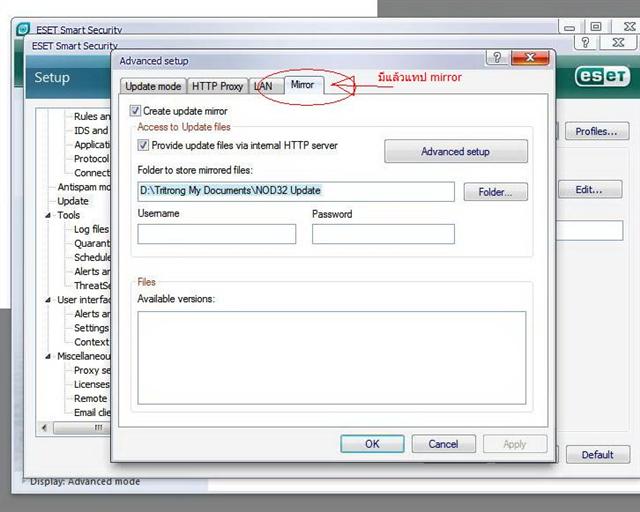Open the mirror Advanced setup button

tap(456, 151)
